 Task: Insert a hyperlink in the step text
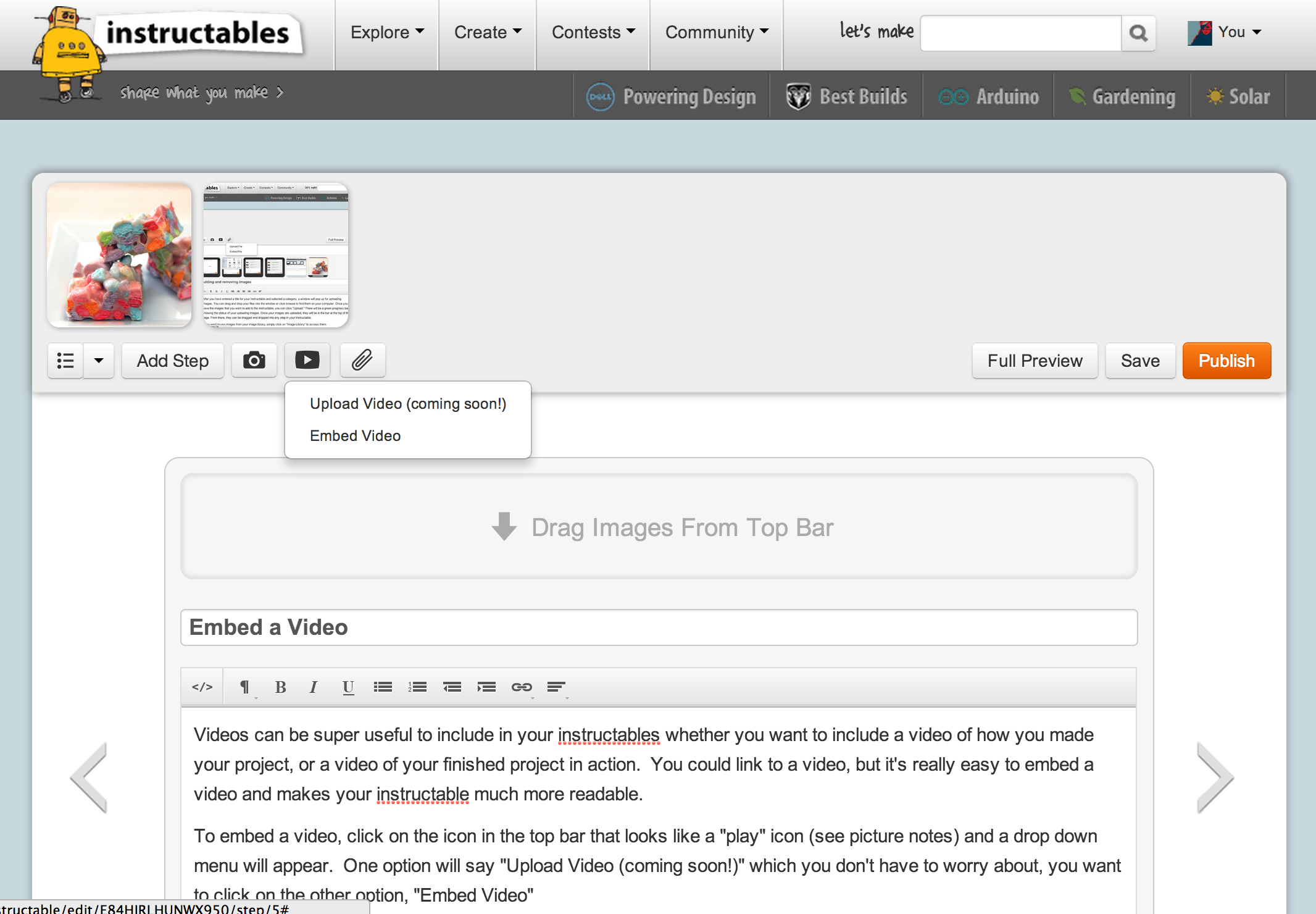[x=521, y=686]
